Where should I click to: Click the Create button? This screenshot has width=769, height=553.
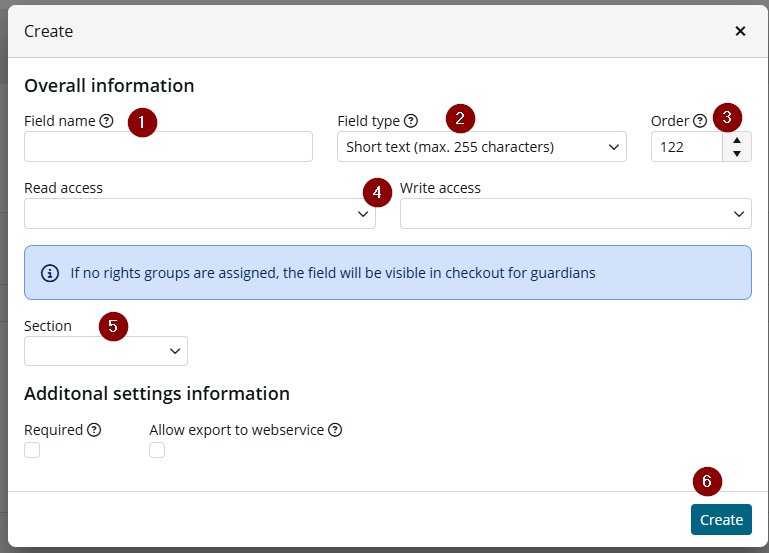[x=721, y=520]
